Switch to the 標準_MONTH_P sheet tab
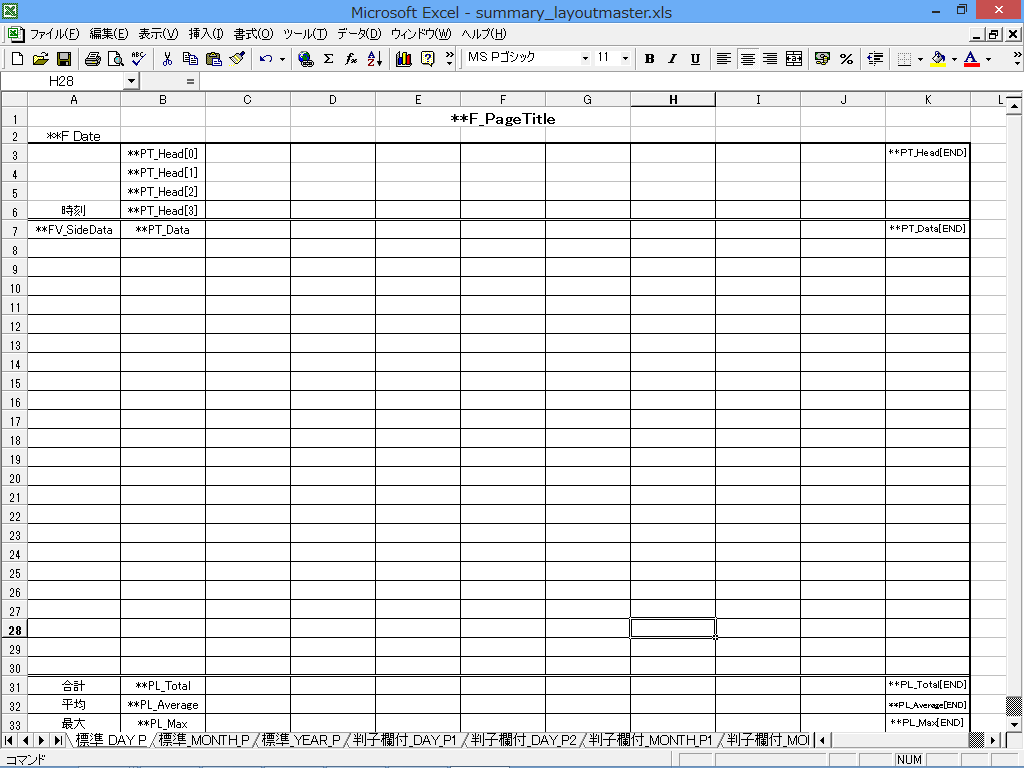The width and height of the screenshot is (1024, 768). pos(204,740)
